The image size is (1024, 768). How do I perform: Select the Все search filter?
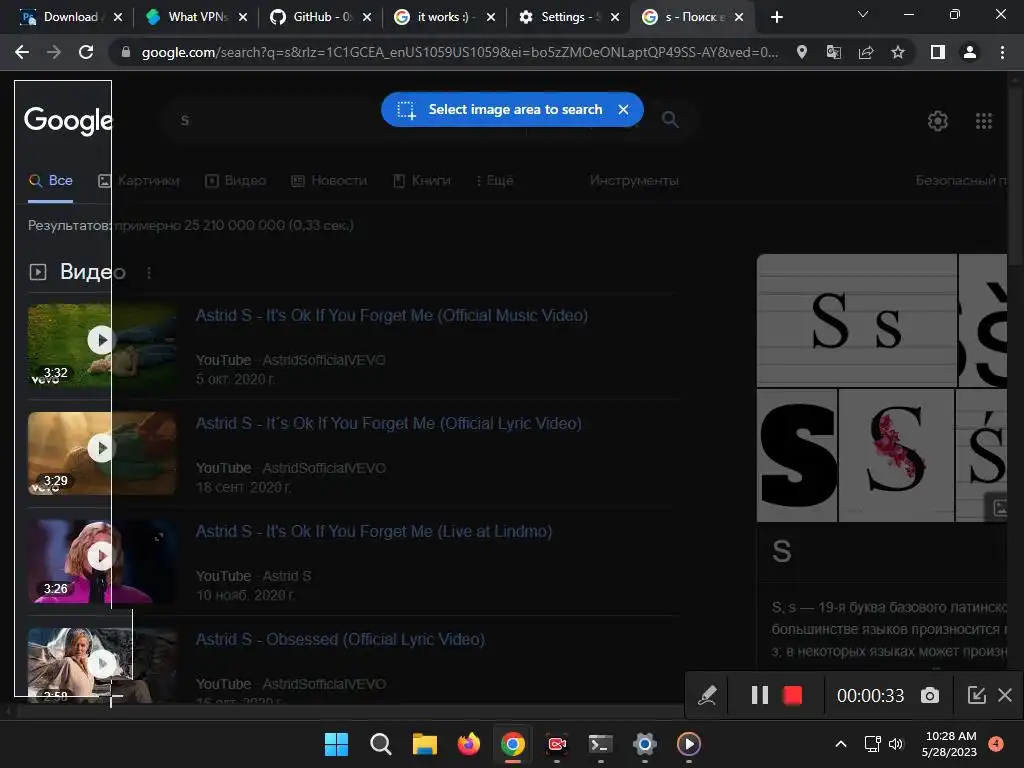click(50, 181)
